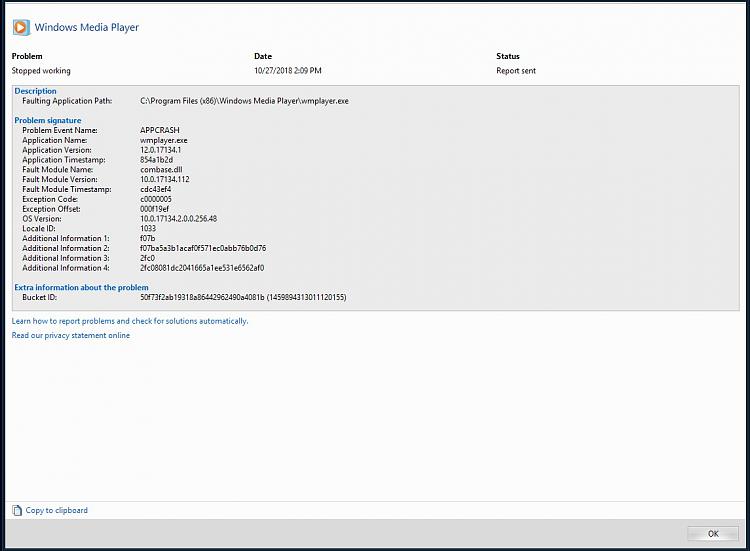Click Additional Information 2 hash value
This screenshot has height=551, width=750.
click(203, 248)
